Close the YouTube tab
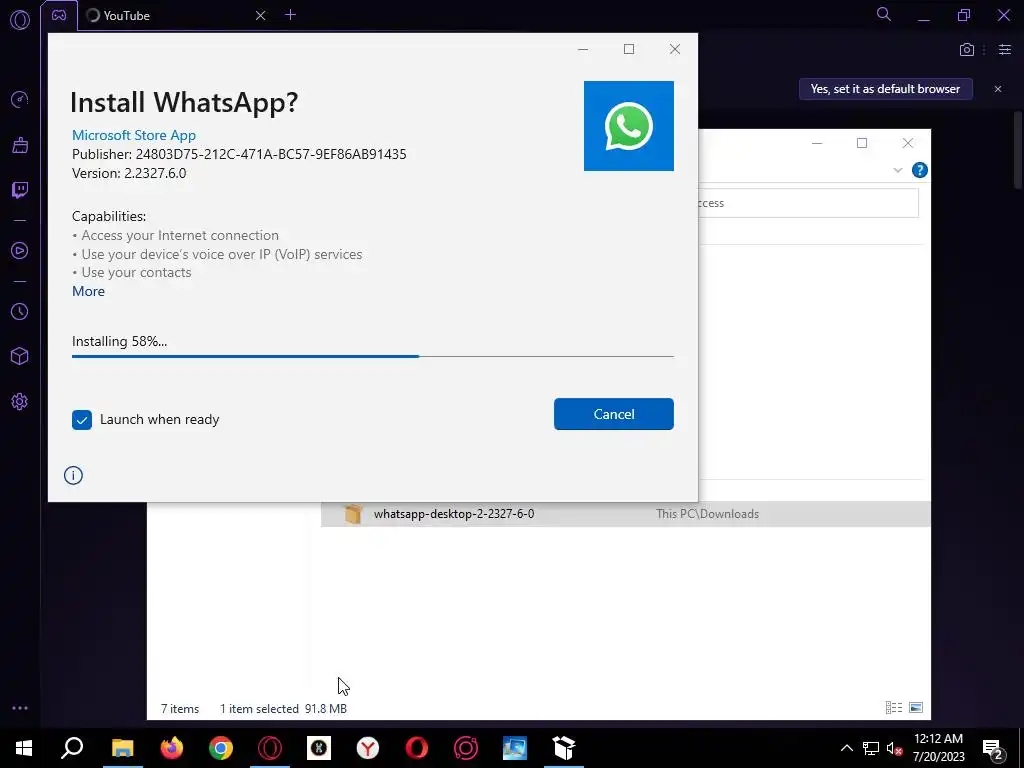The height and width of the screenshot is (768, 1024). click(x=260, y=16)
